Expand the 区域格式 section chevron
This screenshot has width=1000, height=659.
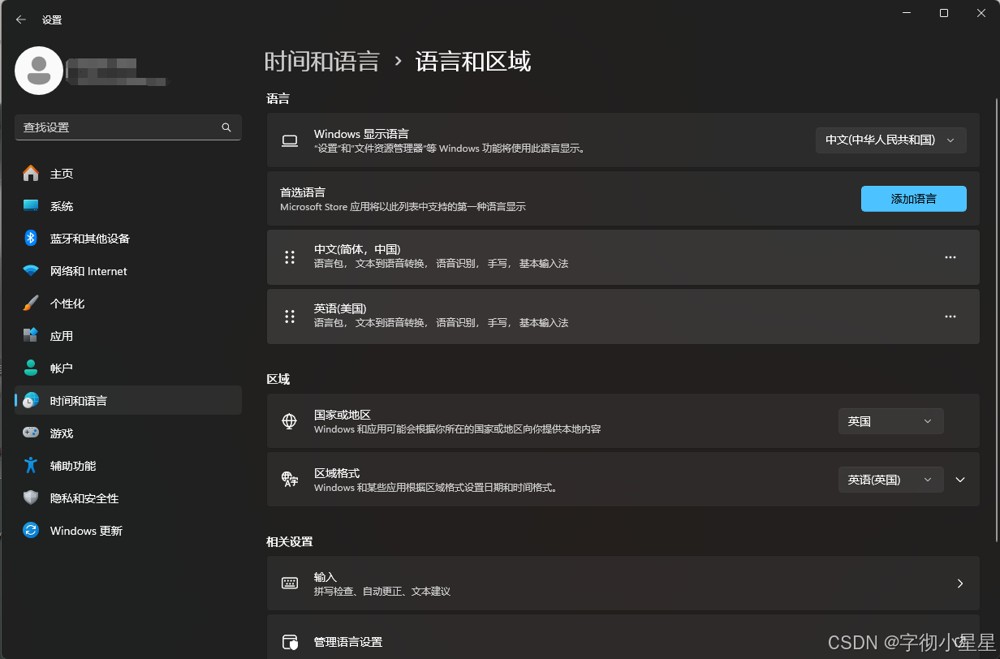(x=960, y=480)
